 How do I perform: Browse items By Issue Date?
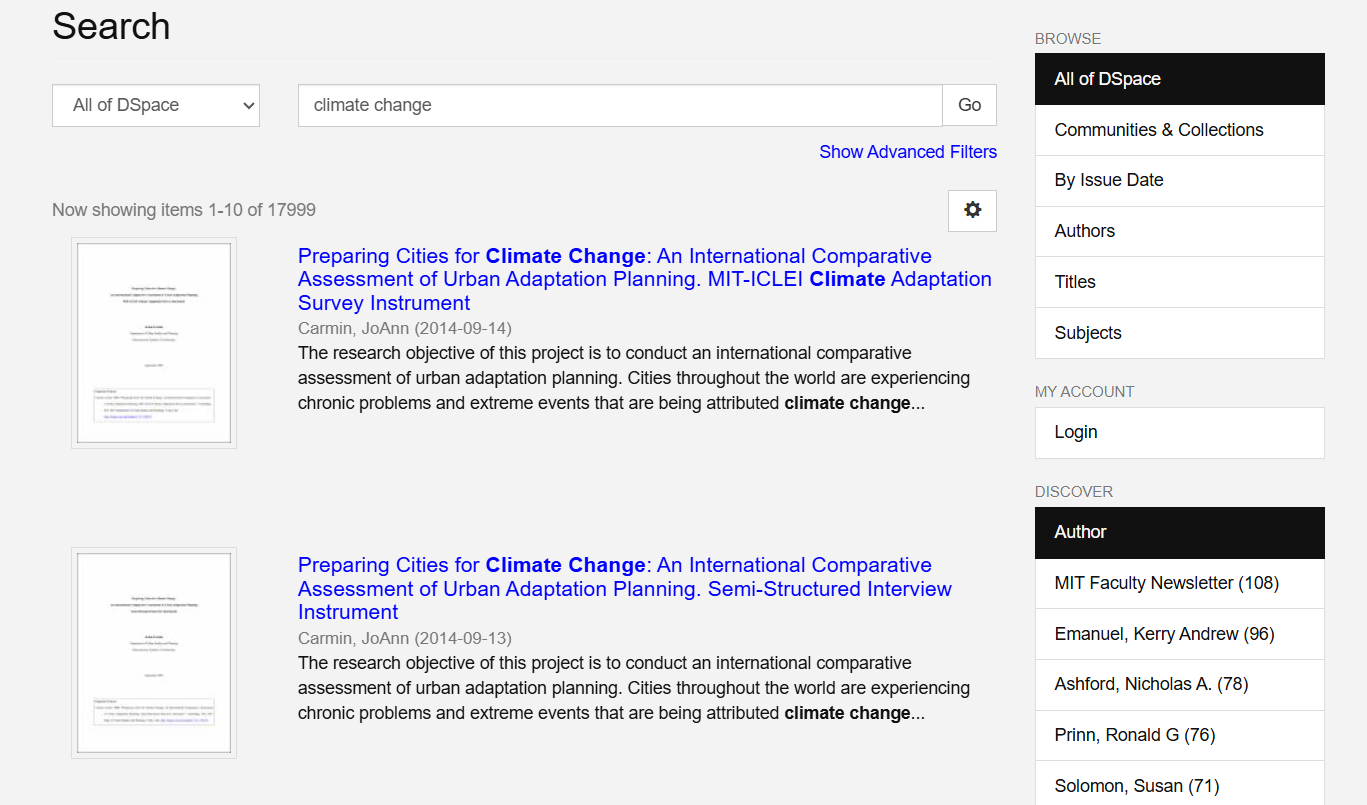click(1179, 180)
